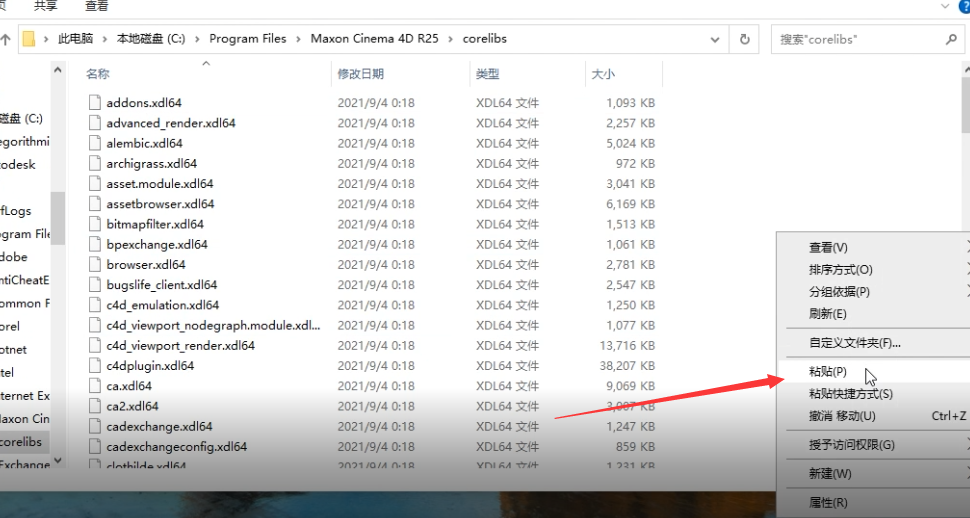Choose 刷新(E) in the context menu
This screenshot has height=518, width=970.
(873, 314)
